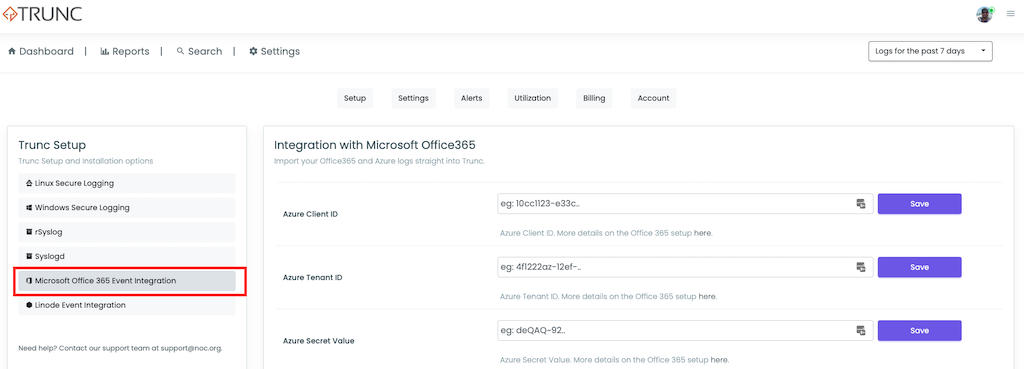Focus the Azure Secret Value input

click(x=685, y=330)
